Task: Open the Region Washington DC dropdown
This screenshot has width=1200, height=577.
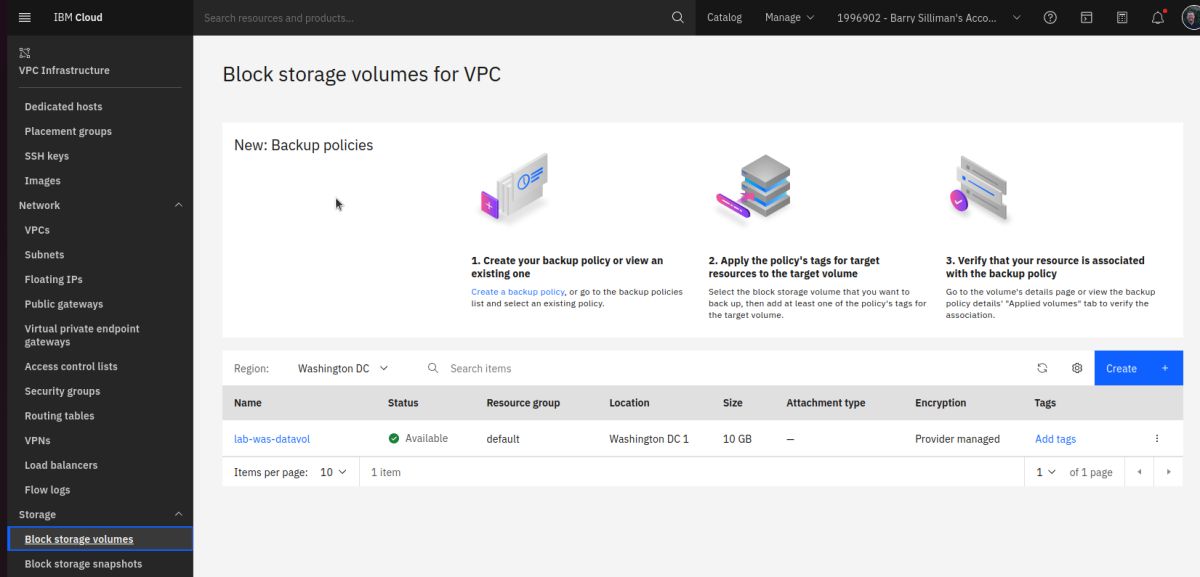Action: click(x=342, y=368)
